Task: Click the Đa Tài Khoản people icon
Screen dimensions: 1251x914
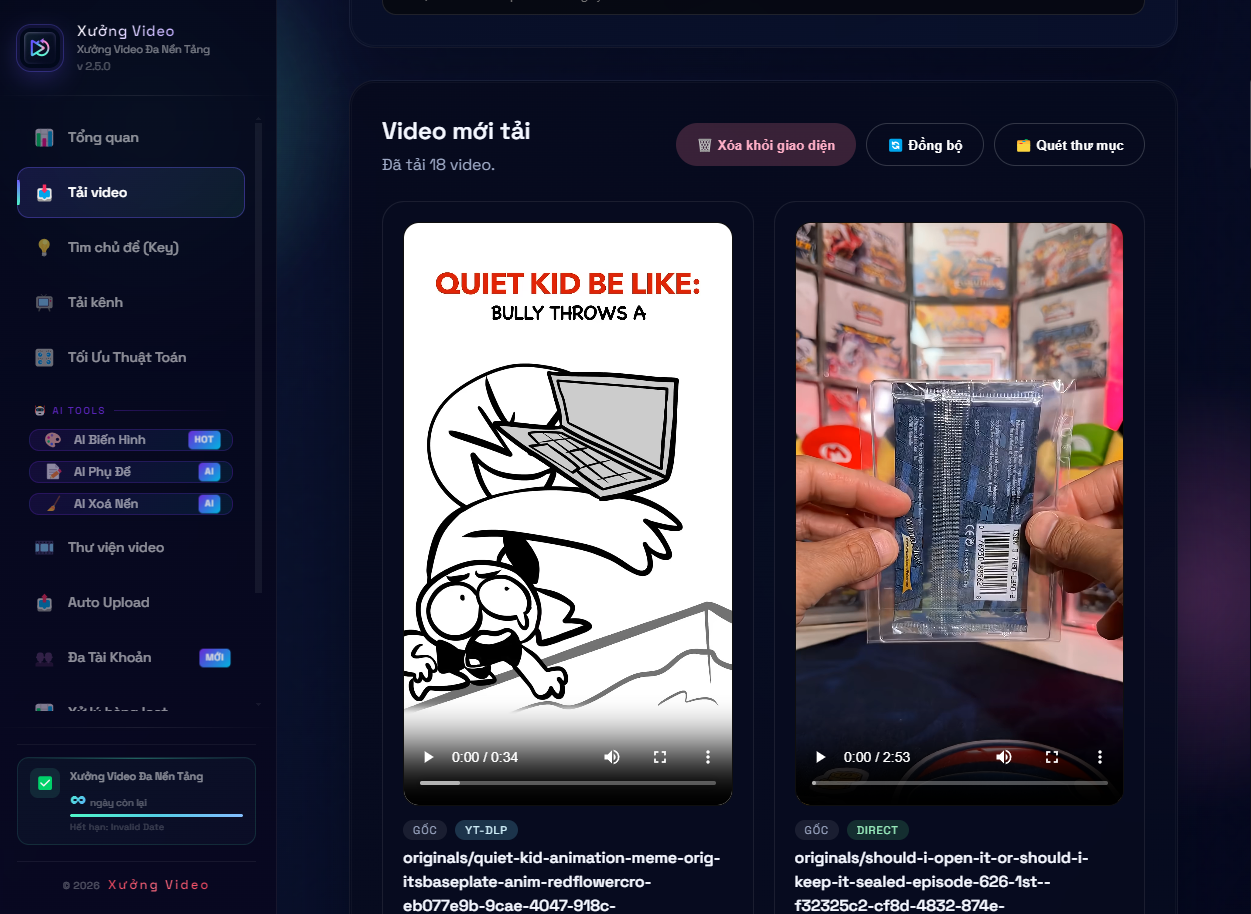Action: click(x=44, y=658)
